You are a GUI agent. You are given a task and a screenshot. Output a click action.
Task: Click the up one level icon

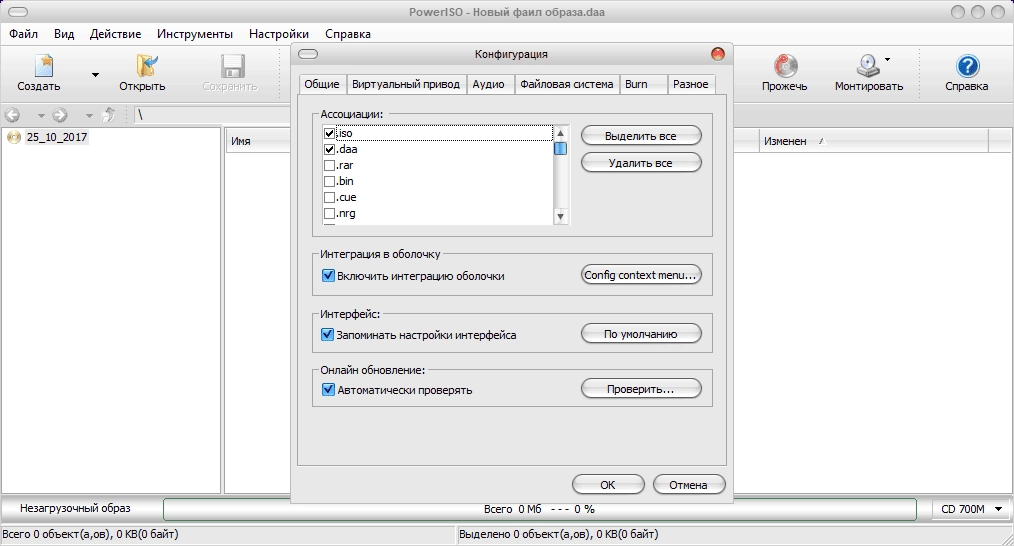(x=109, y=115)
